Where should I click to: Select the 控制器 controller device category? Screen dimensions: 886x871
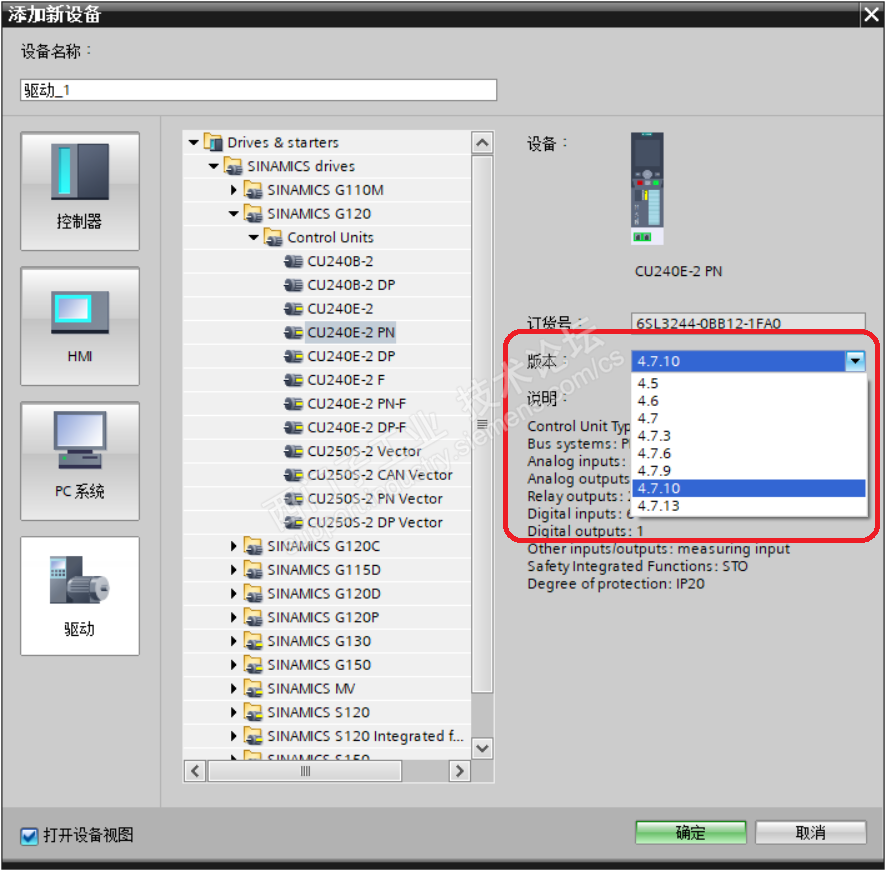pos(80,191)
